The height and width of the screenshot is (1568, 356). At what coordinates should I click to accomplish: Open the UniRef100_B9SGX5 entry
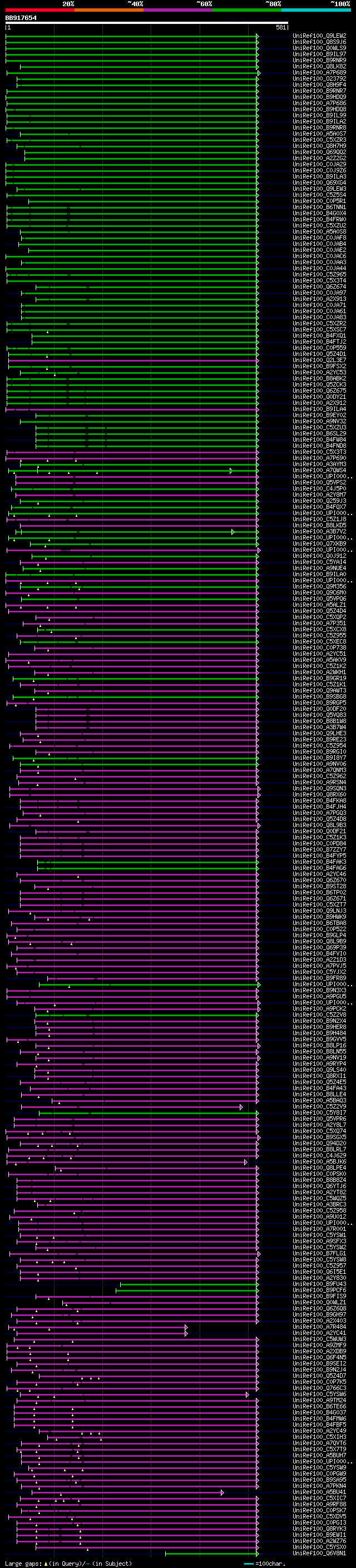point(319,1137)
